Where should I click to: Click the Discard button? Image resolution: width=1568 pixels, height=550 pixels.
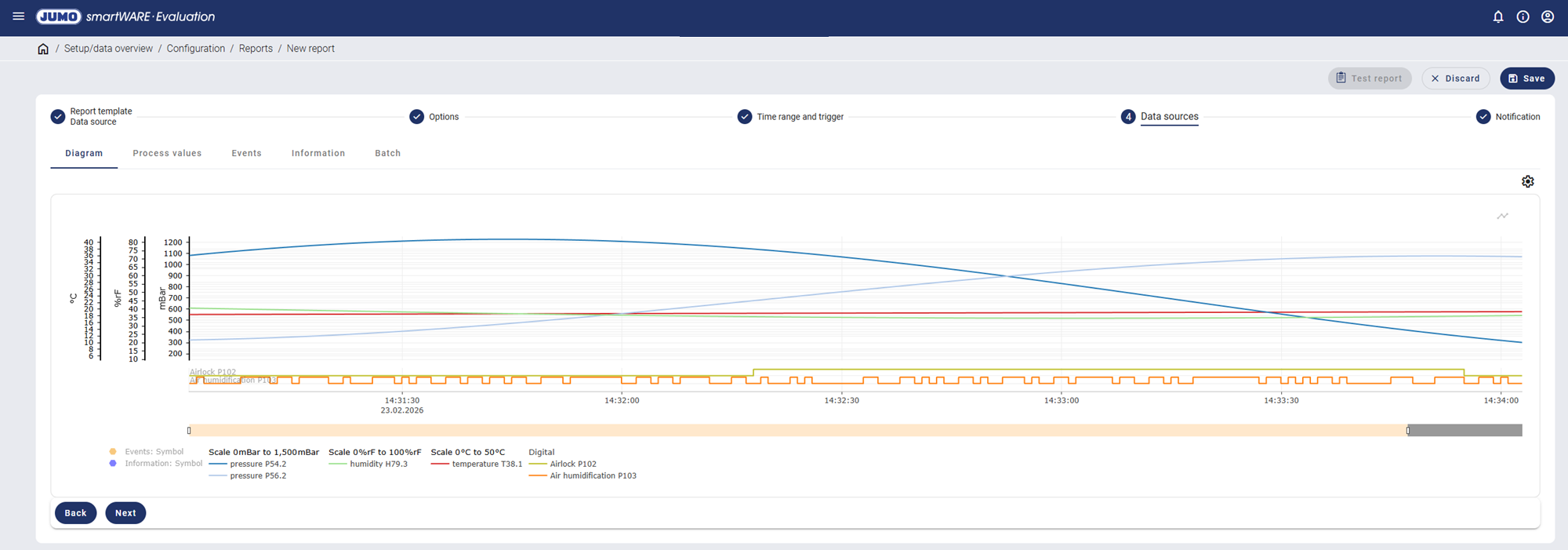point(1455,78)
